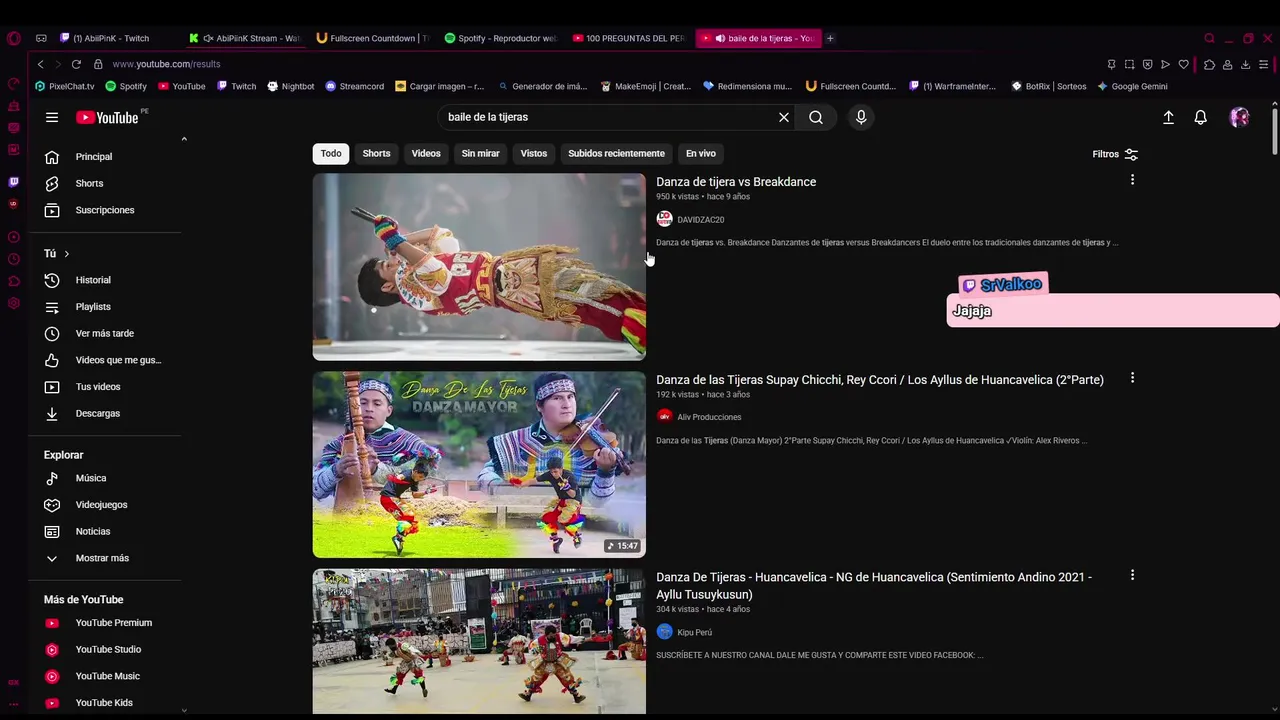Select the Sin mirar filter chip
The image size is (1280, 720).
tap(480, 153)
